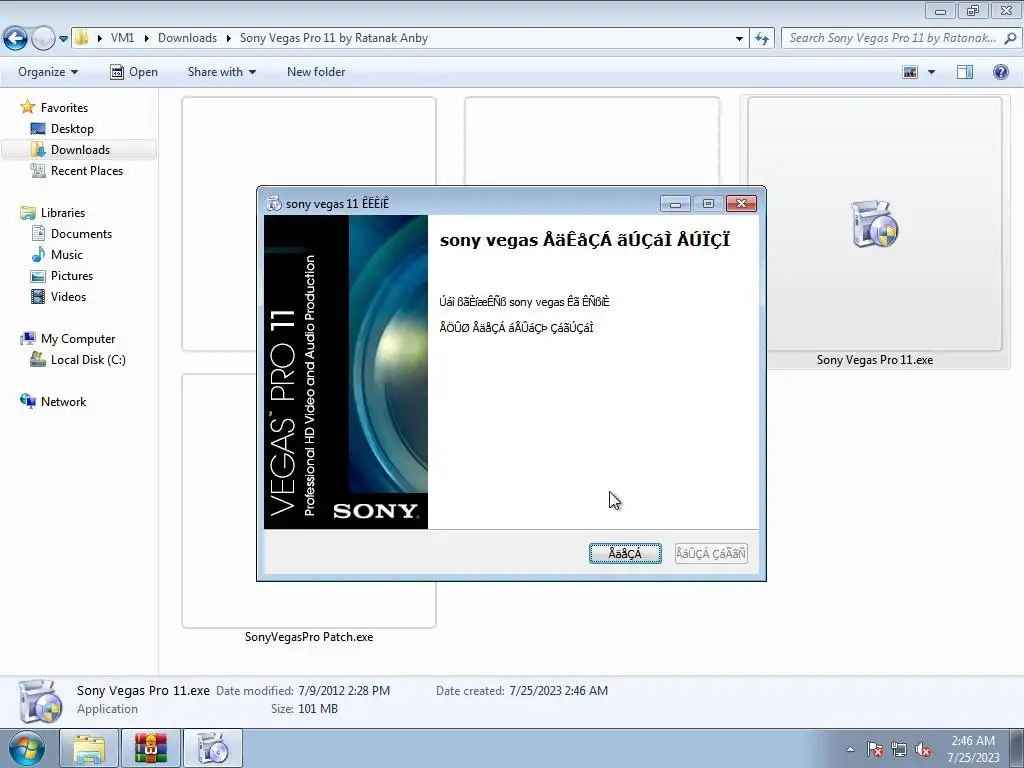Click the Windows Start button

27,749
